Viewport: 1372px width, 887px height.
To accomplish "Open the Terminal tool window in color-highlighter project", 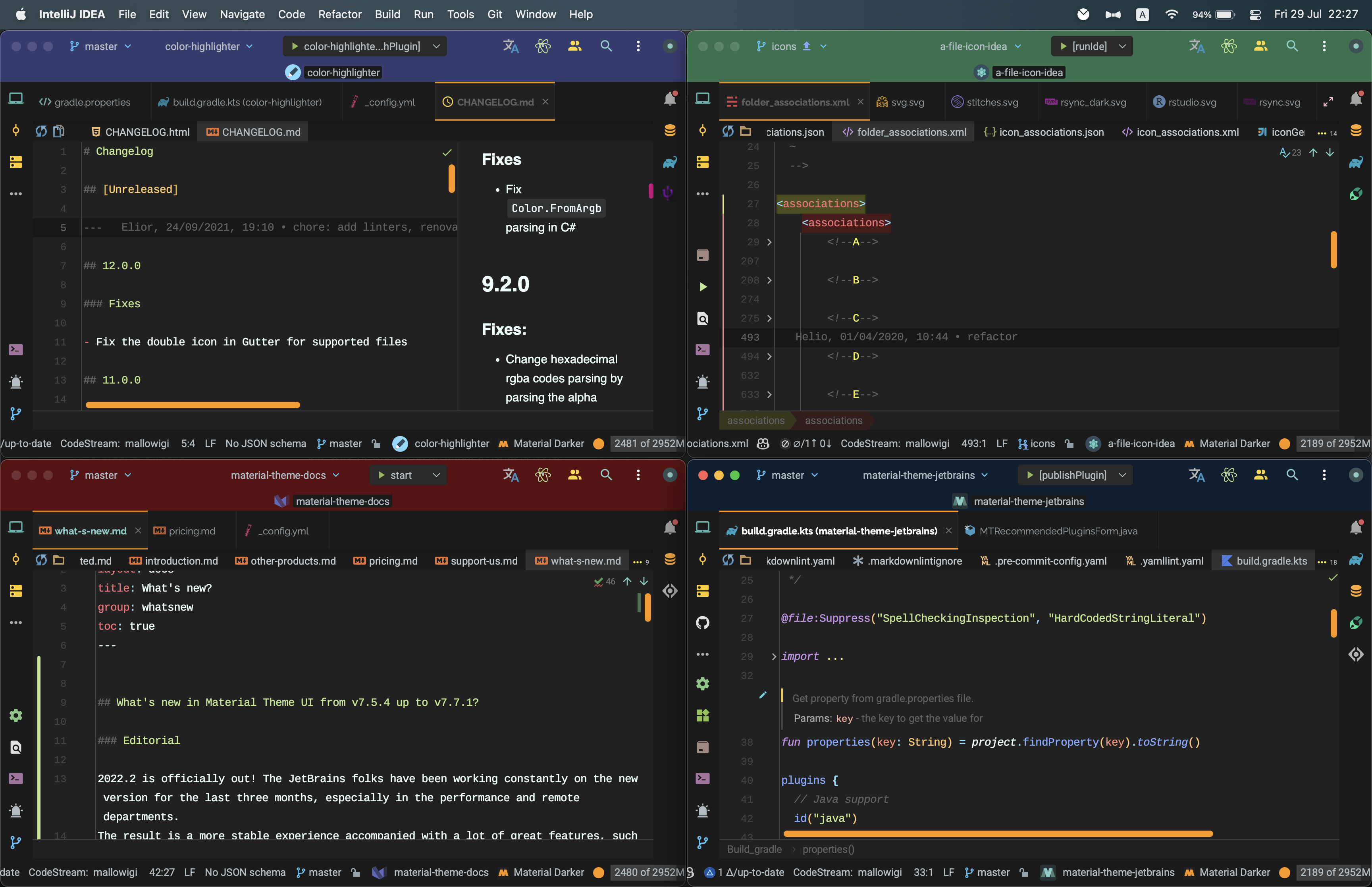I will pyautogui.click(x=15, y=349).
